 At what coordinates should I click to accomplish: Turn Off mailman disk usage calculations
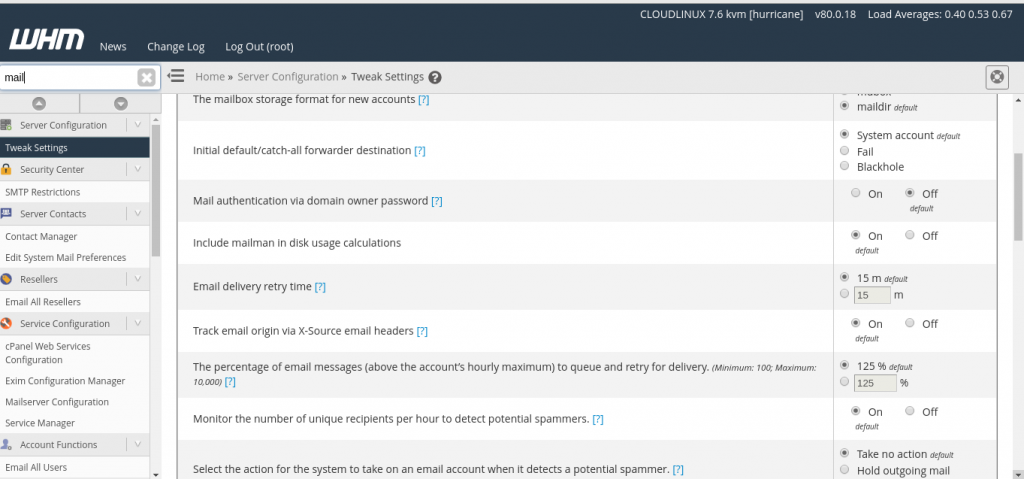tap(910, 235)
